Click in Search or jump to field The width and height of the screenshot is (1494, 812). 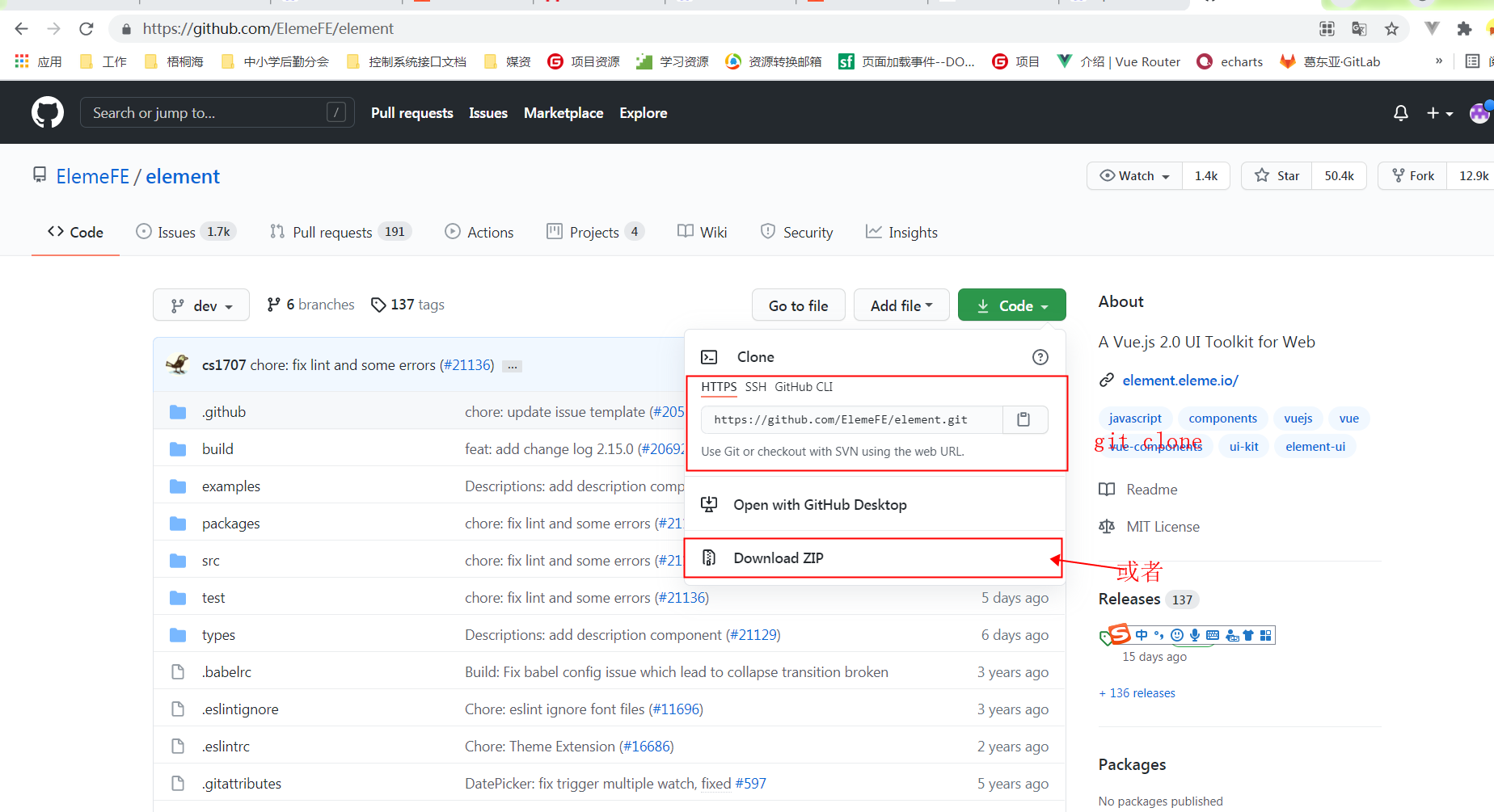tap(217, 113)
